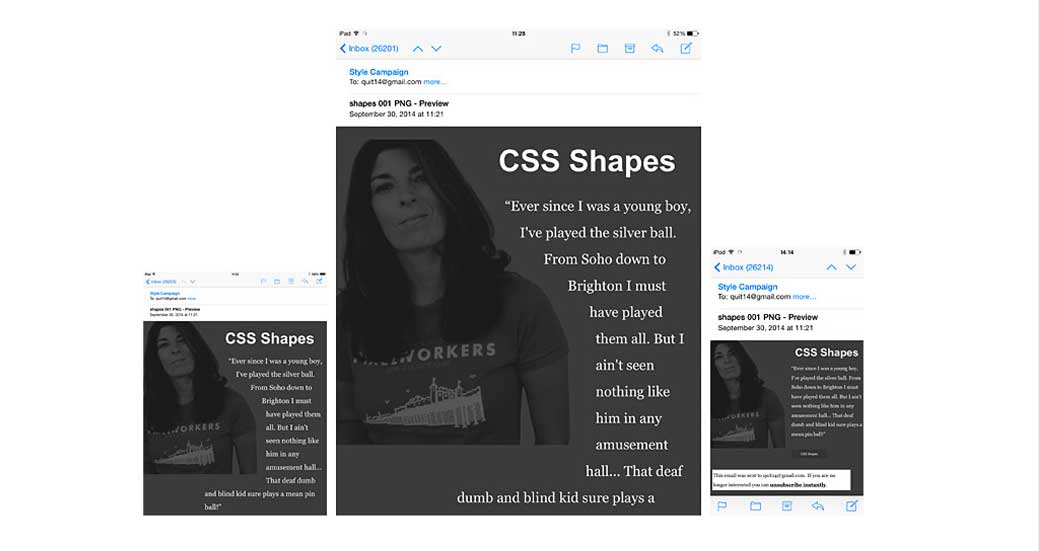Screen dimensions: 1039x551
Task: Compose new message from iPod bottom toolbar
Action: (x=851, y=505)
